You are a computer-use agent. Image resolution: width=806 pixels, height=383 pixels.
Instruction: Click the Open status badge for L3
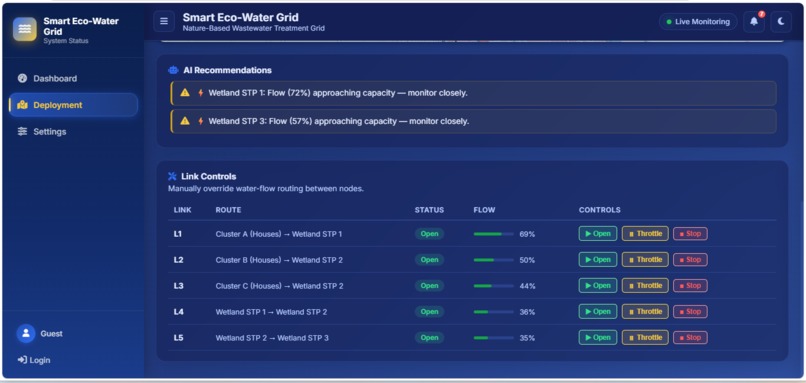429,286
